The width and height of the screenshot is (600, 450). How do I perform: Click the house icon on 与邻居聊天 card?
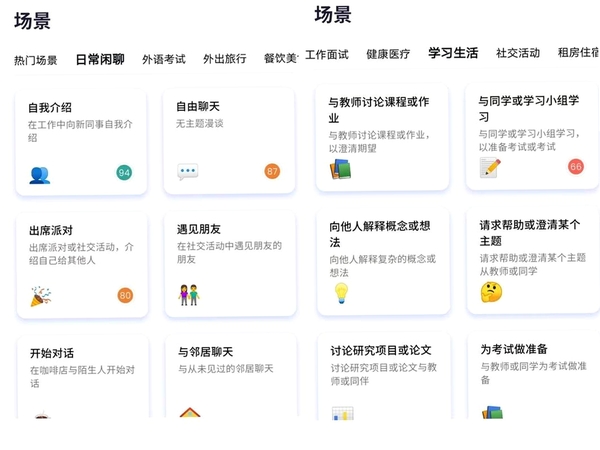tap(190, 412)
